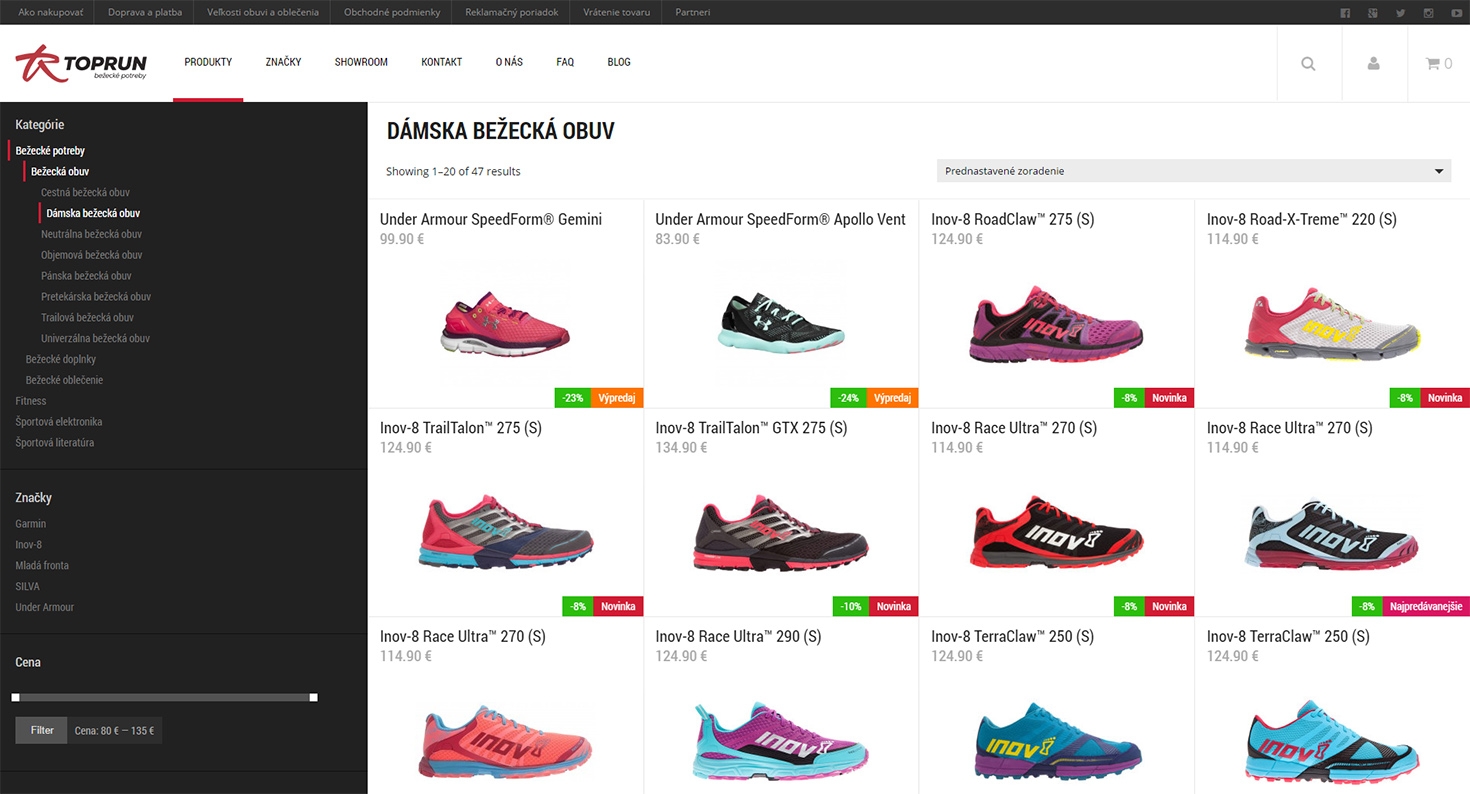Select 'Bežecké potreby' category

[50, 150]
